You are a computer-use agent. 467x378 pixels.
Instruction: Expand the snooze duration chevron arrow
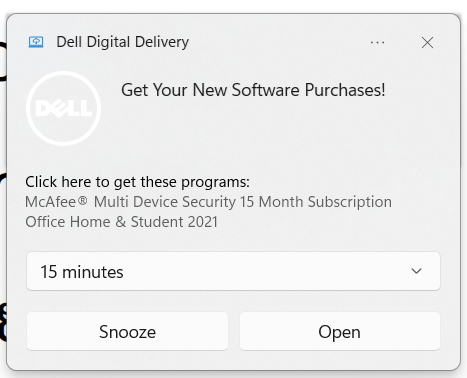point(416,271)
